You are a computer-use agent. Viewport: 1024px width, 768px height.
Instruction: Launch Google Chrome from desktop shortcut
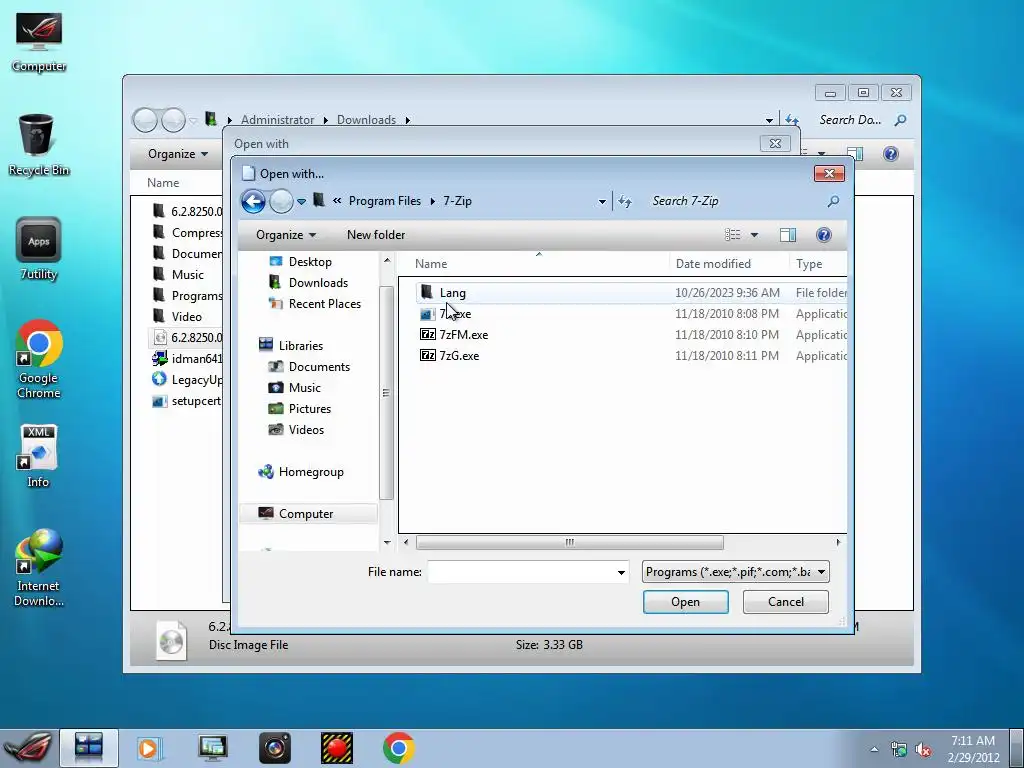(x=39, y=359)
